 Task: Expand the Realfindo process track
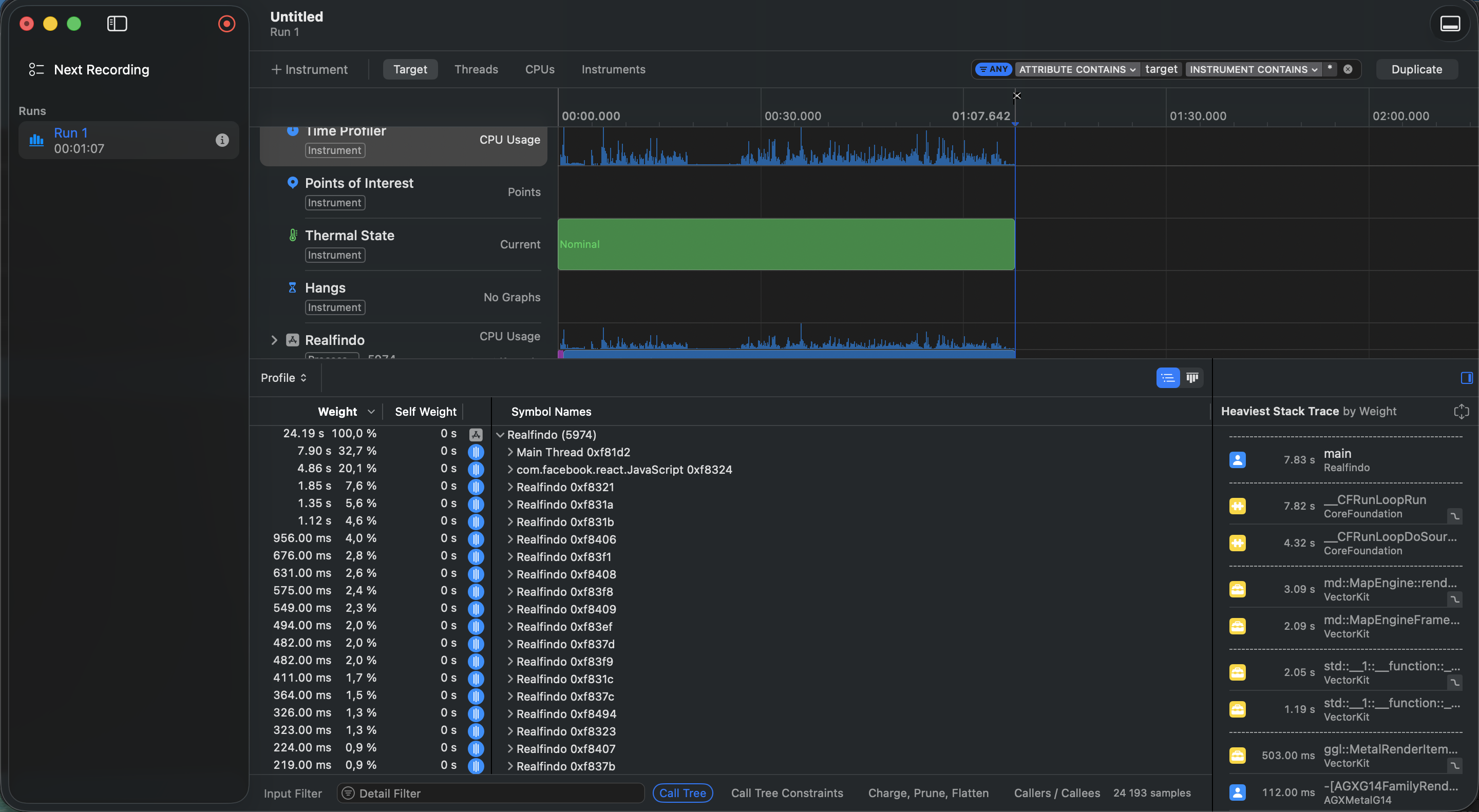(274, 340)
